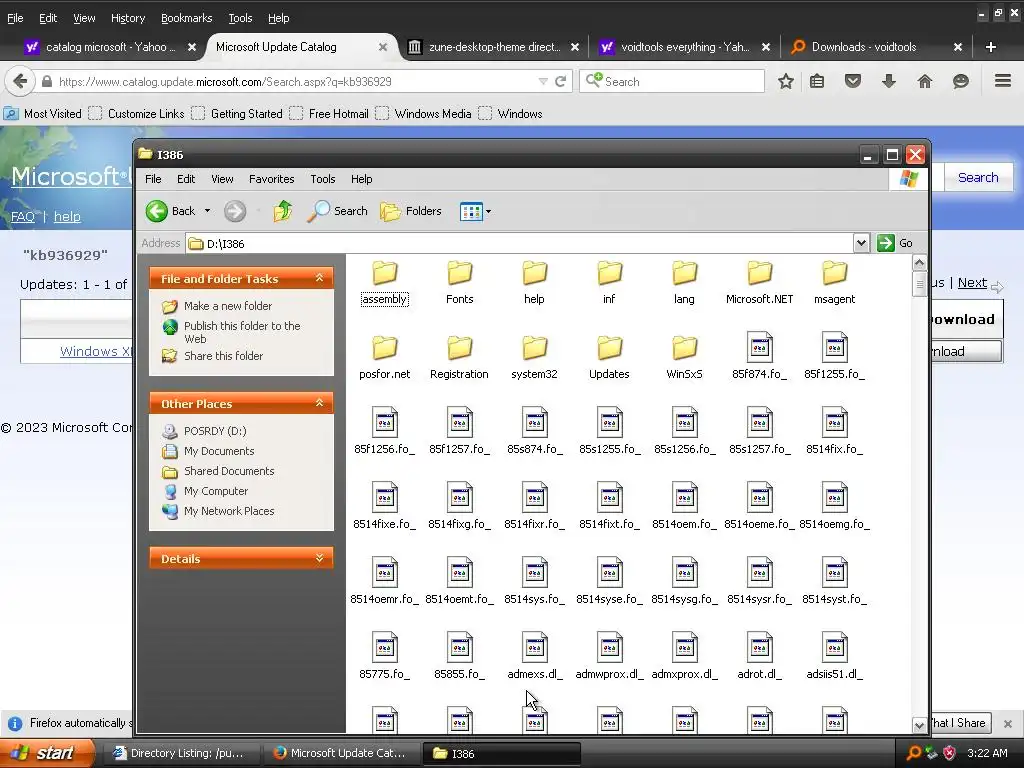Select the admexs.dl_ file icon
1024x768 pixels.
tap(534, 647)
